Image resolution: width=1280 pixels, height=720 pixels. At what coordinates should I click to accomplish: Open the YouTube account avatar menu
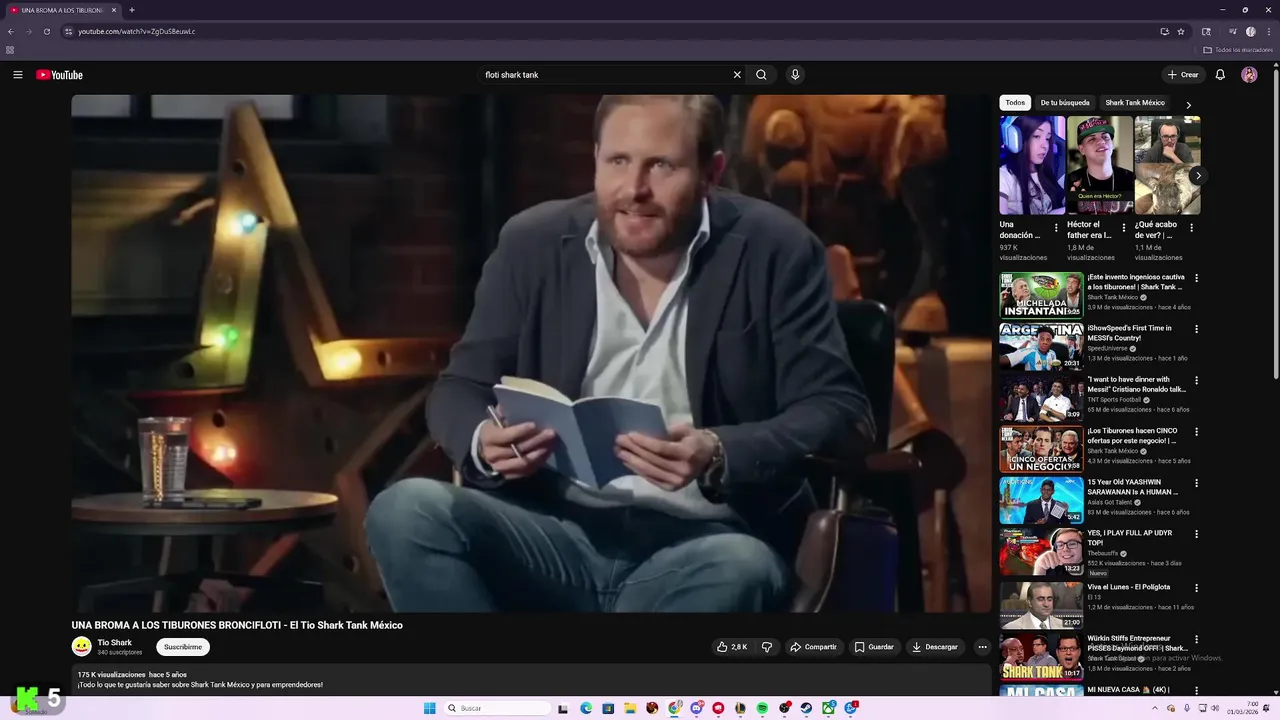pos(1249,75)
